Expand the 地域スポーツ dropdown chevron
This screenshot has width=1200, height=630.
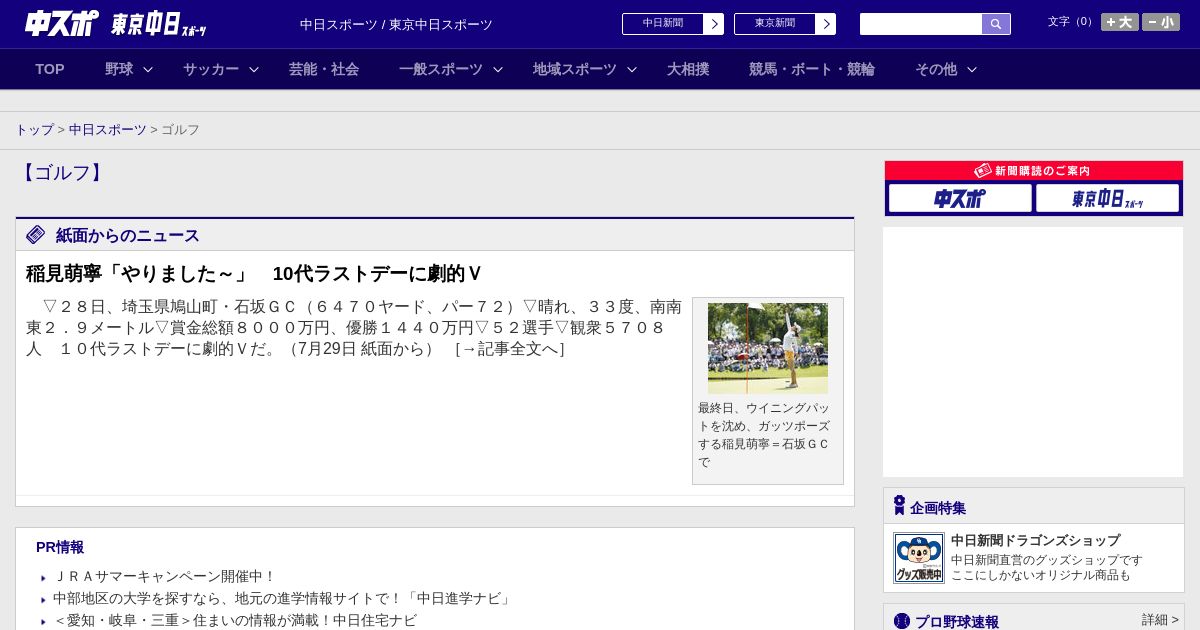point(632,70)
